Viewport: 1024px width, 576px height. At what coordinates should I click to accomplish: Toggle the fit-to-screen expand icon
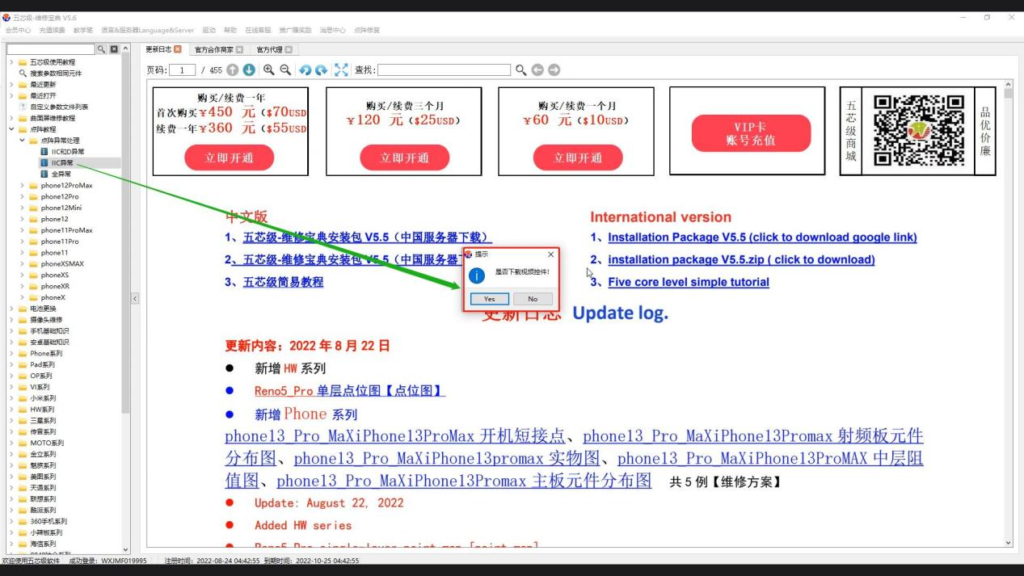click(x=342, y=70)
